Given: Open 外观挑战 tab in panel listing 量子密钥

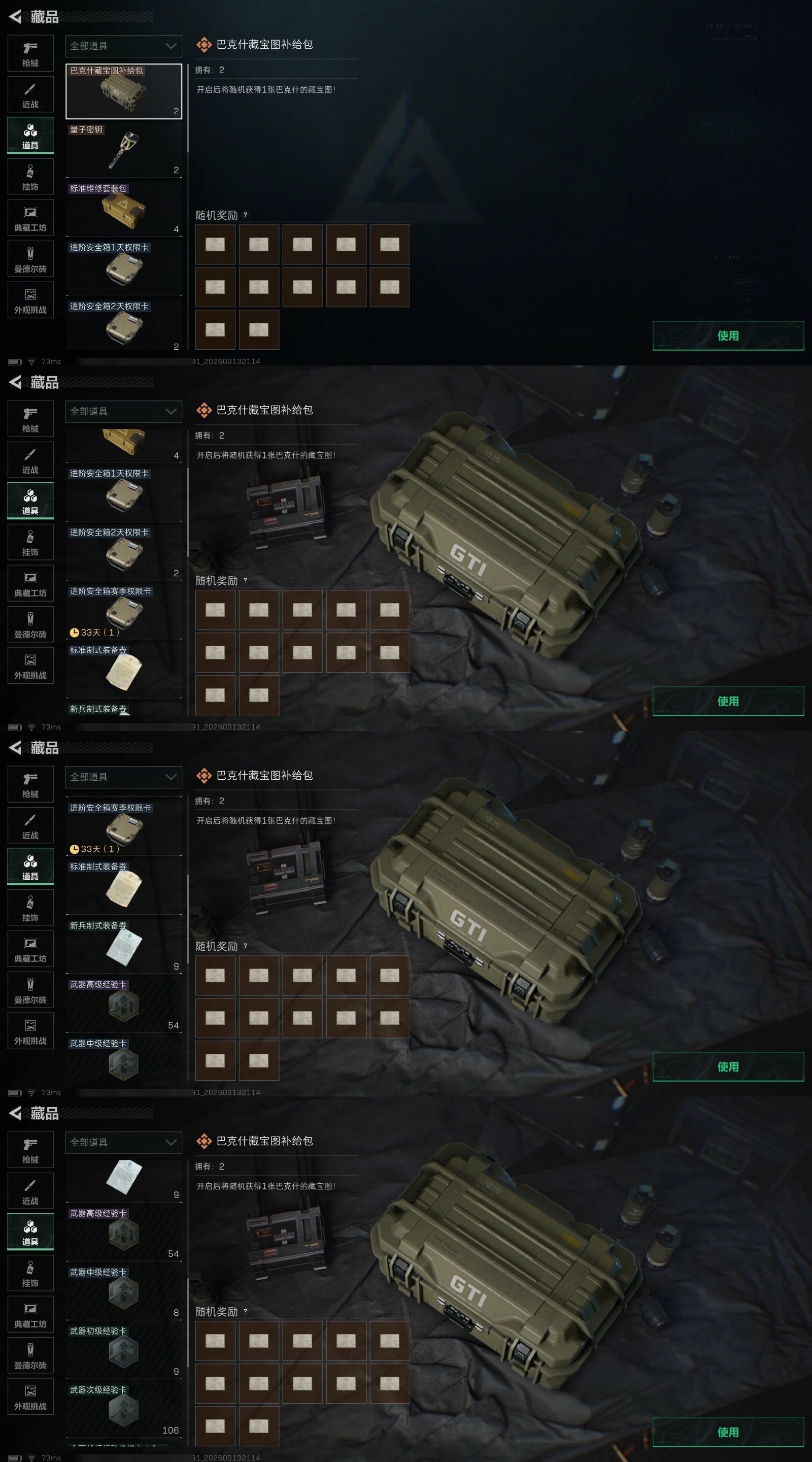Looking at the screenshot, I should pos(30,300).
